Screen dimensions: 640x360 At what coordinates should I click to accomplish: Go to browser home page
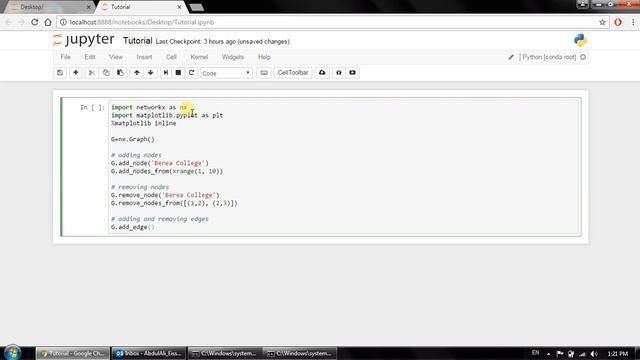[x=48, y=22]
